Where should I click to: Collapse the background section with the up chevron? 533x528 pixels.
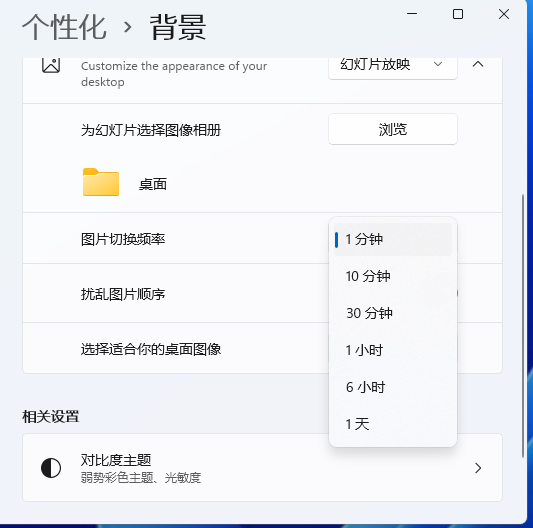tap(478, 64)
